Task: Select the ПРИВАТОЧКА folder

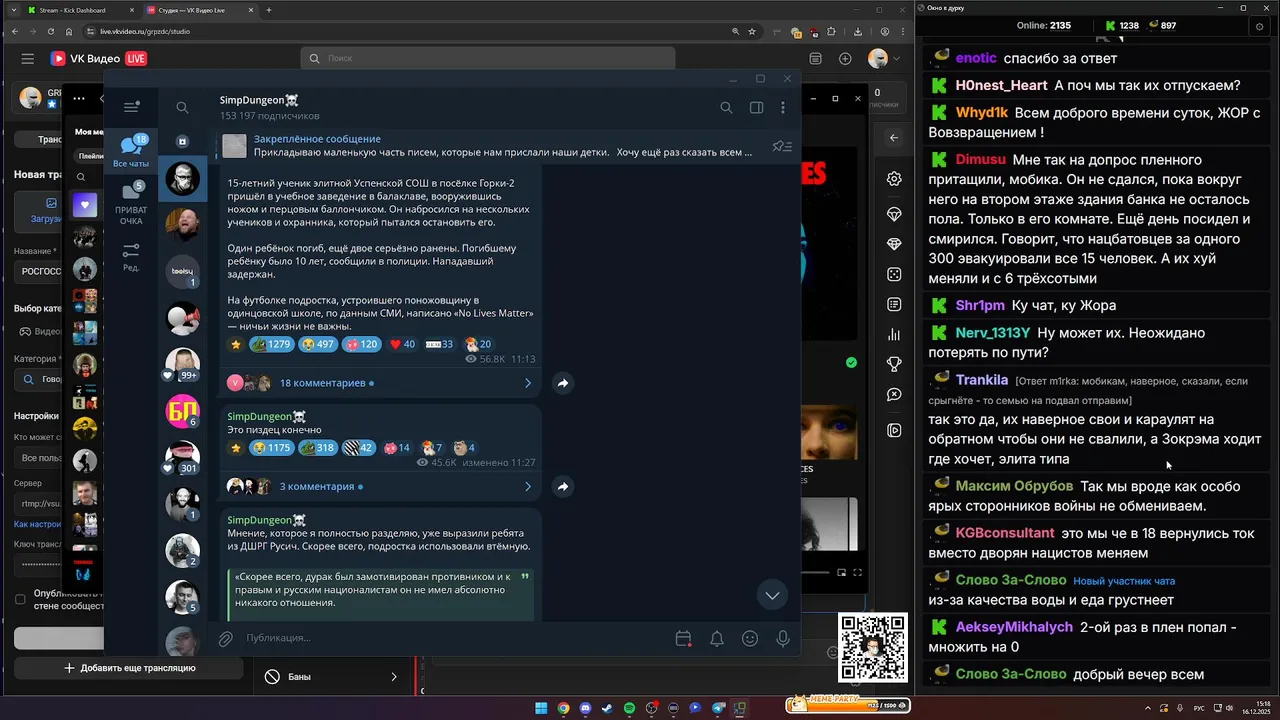Action: (131, 203)
